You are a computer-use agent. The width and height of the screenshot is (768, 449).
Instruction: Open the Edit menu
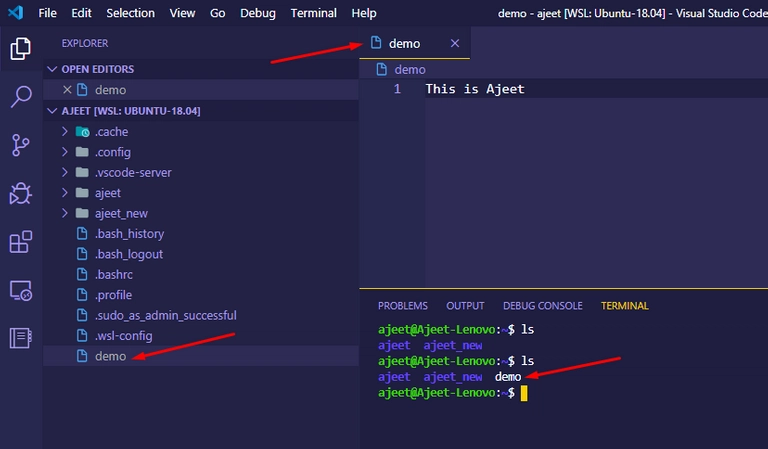(x=81, y=13)
